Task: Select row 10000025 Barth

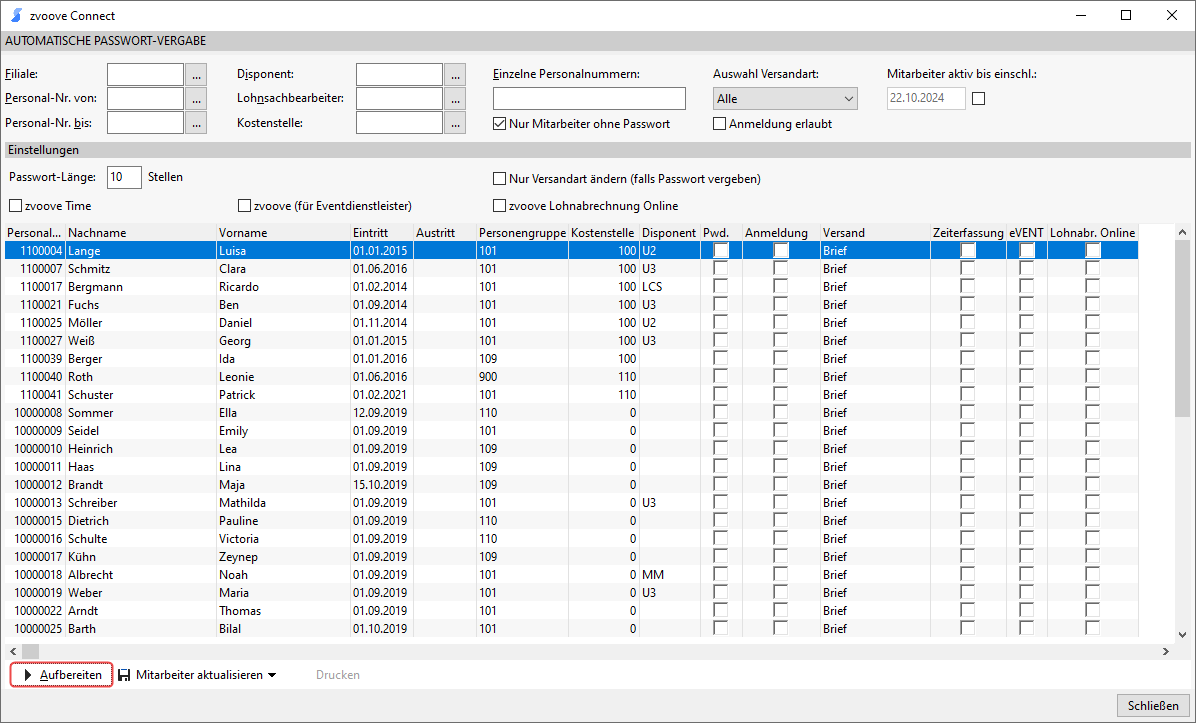Action: pyautogui.click(x=571, y=629)
